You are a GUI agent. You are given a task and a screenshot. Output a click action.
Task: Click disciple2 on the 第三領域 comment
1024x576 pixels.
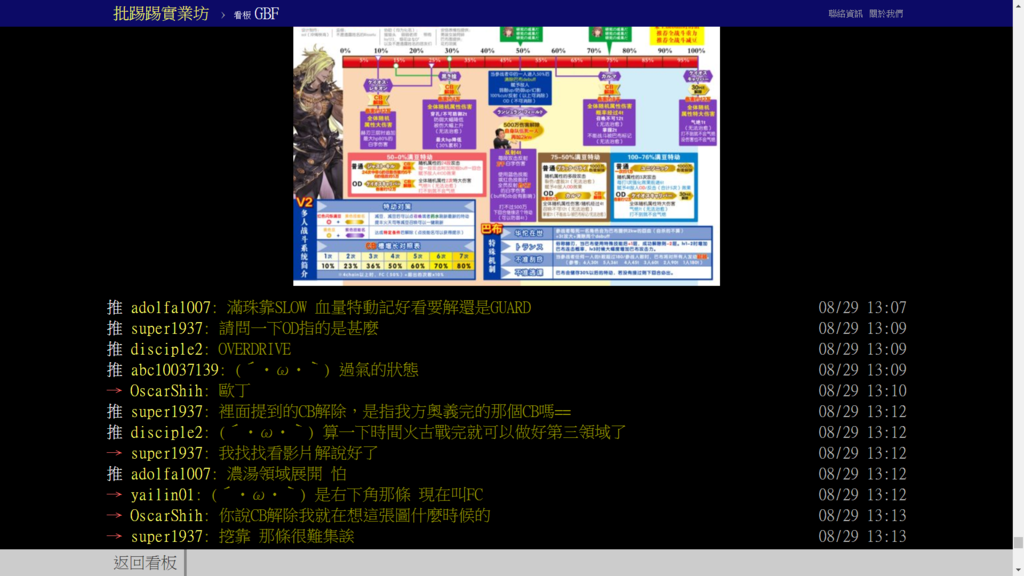point(167,432)
